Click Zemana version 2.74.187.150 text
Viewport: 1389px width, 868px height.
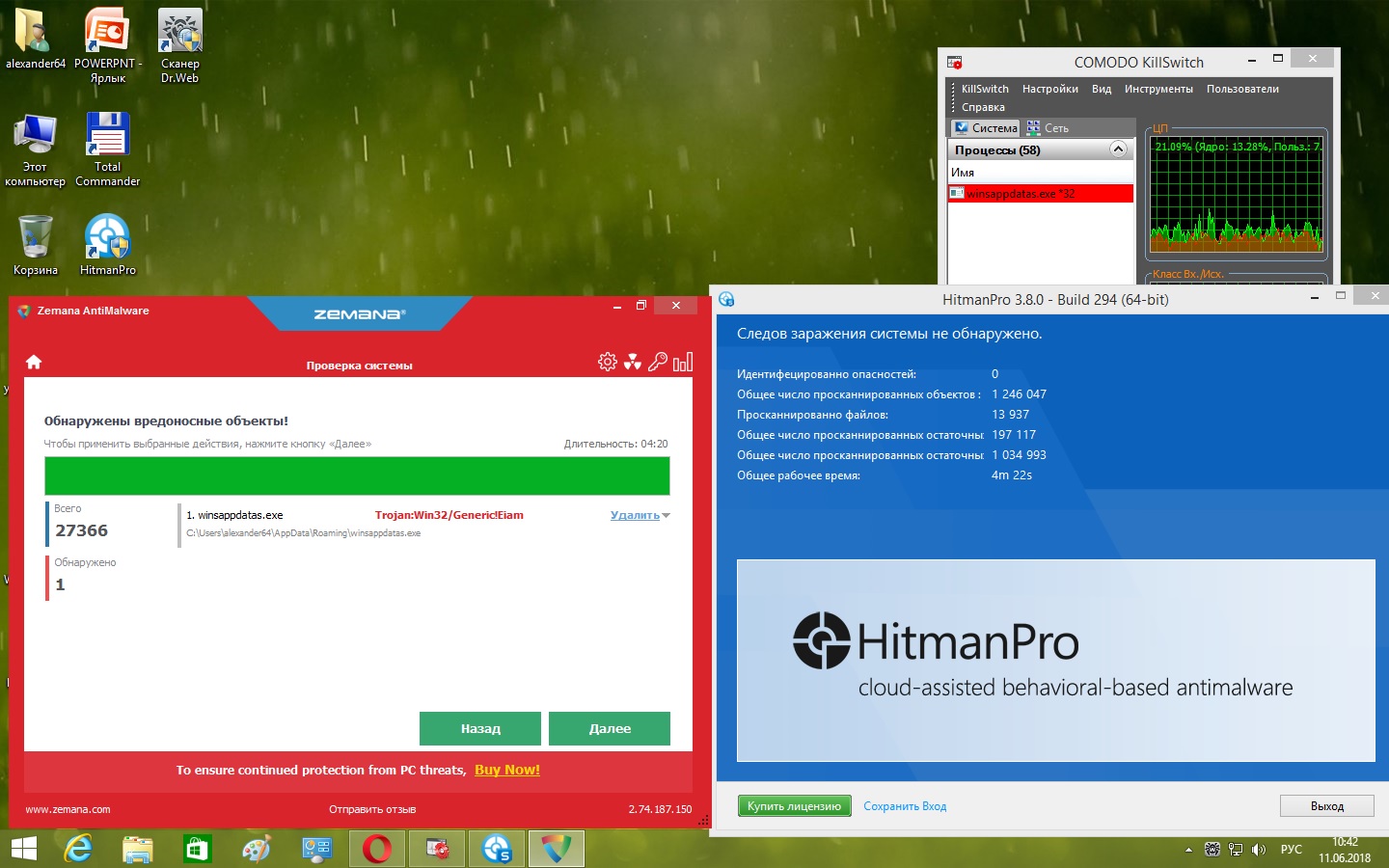coord(660,809)
